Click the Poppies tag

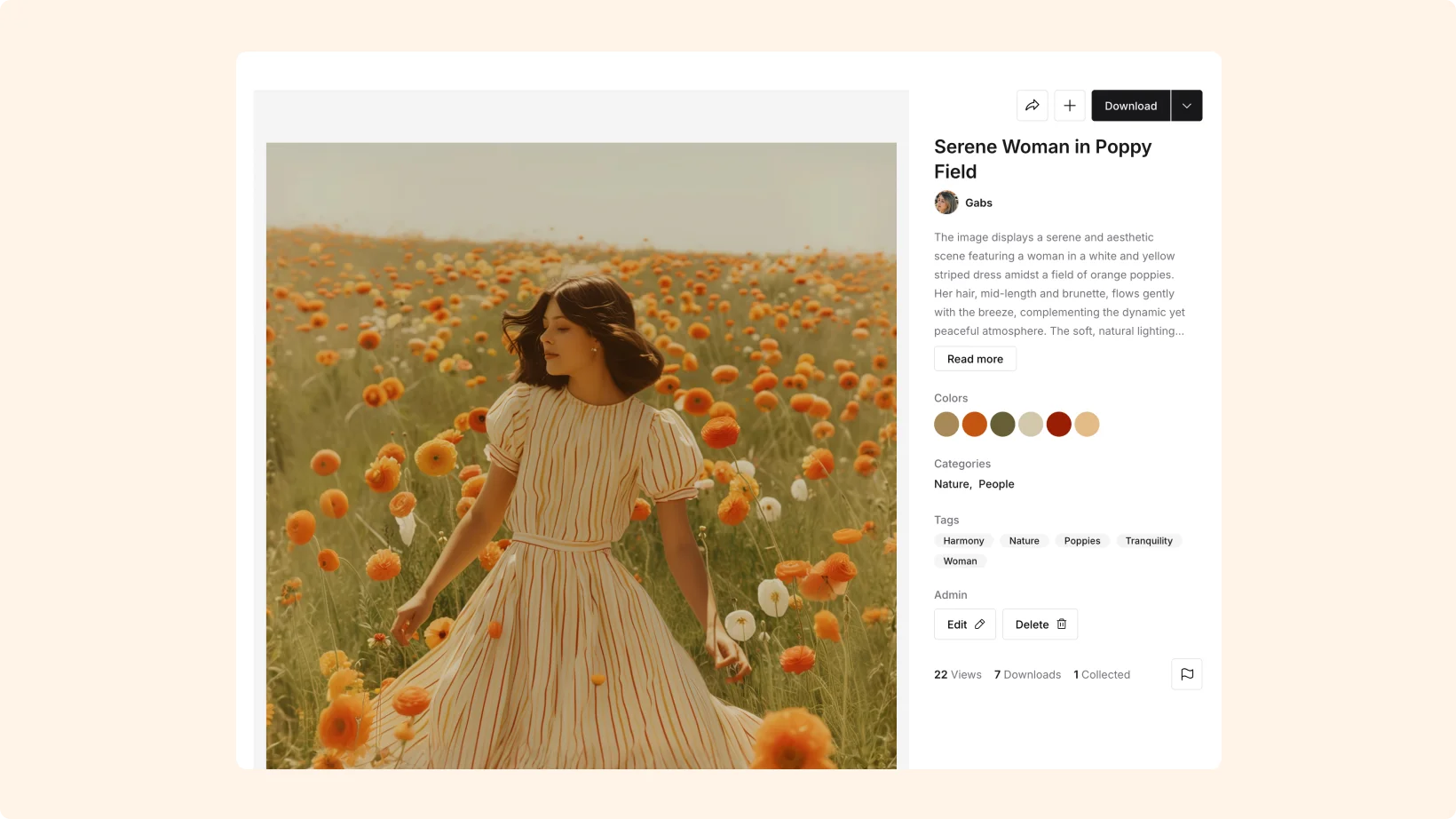[x=1082, y=541]
